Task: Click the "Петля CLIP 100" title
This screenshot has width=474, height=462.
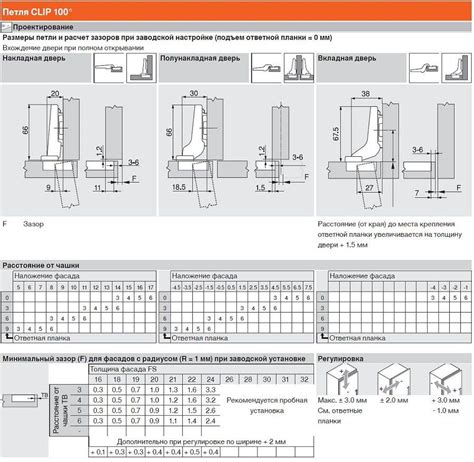Action: (x=37, y=12)
